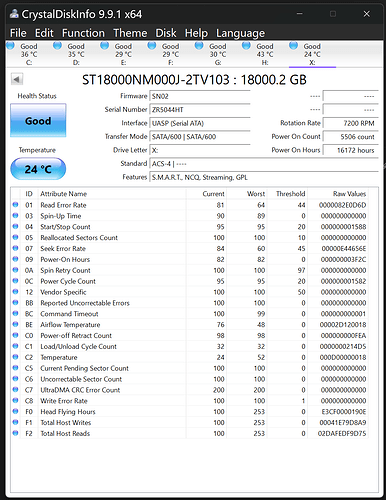386x500 pixels.
Task: Select the Head Flying Hours attribute name
Action: (68, 412)
